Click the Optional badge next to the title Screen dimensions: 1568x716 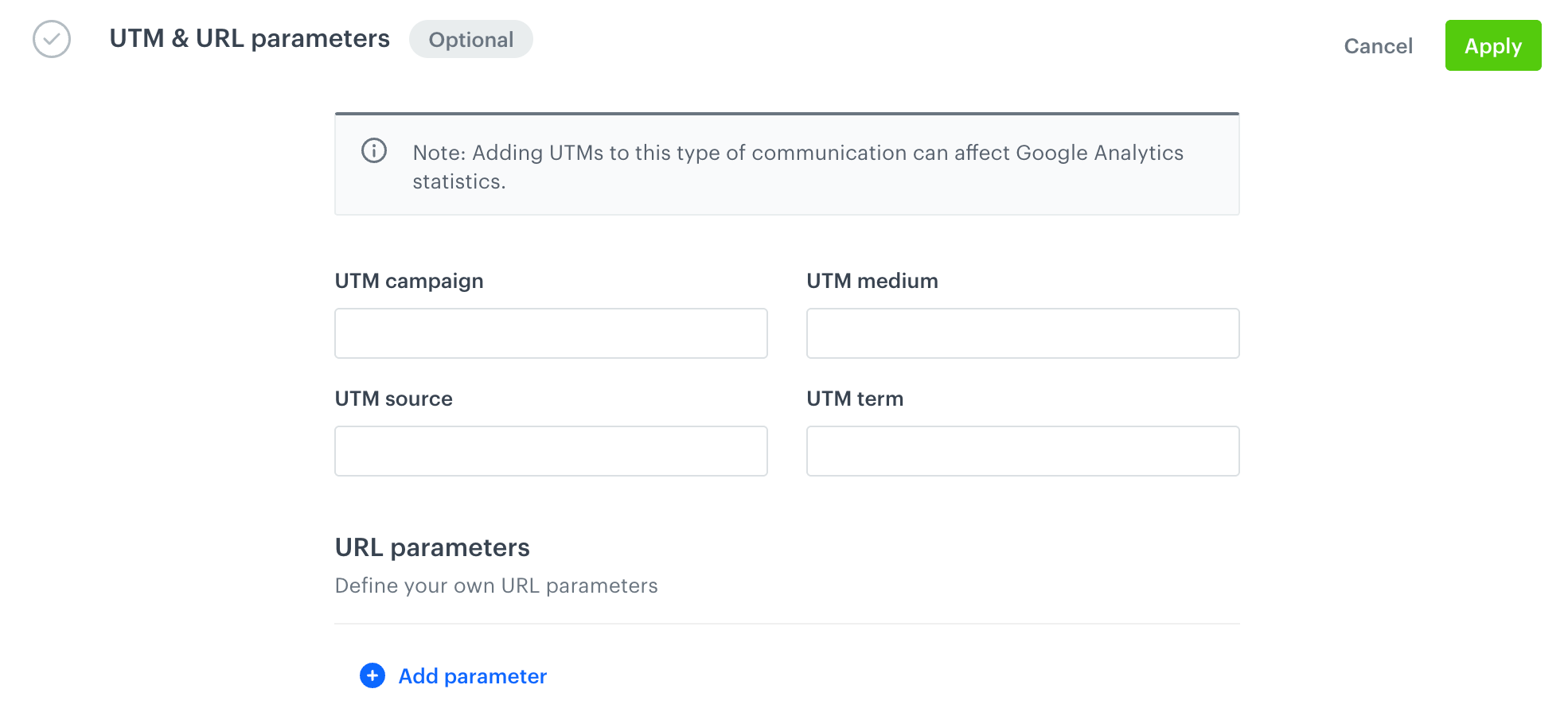pyautogui.click(x=470, y=39)
